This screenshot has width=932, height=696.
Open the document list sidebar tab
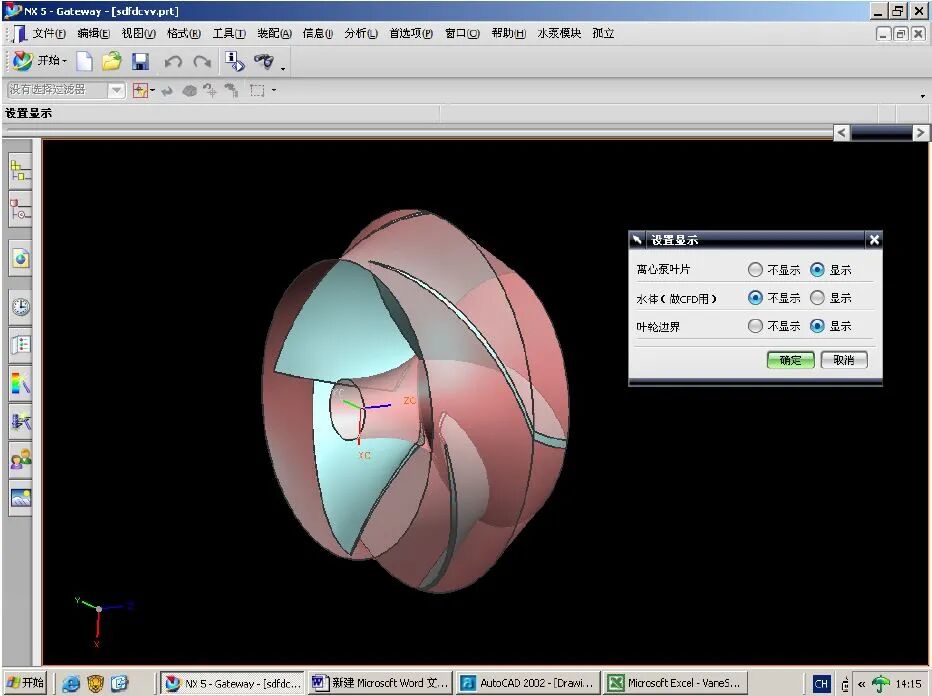(20, 345)
